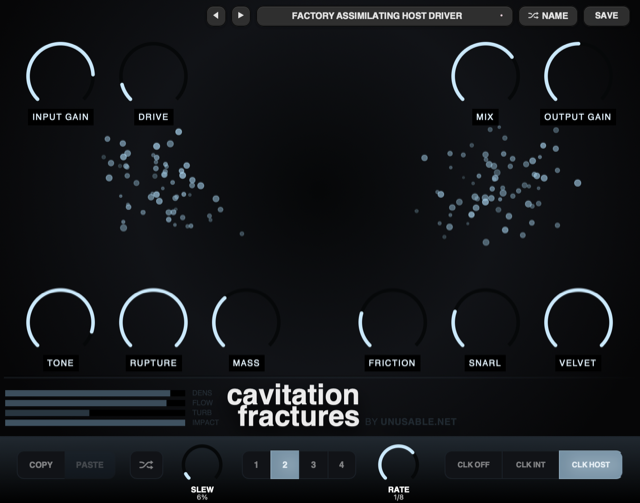640x503 pixels.
Task: Click the FRICTION label
Action: (392, 363)
